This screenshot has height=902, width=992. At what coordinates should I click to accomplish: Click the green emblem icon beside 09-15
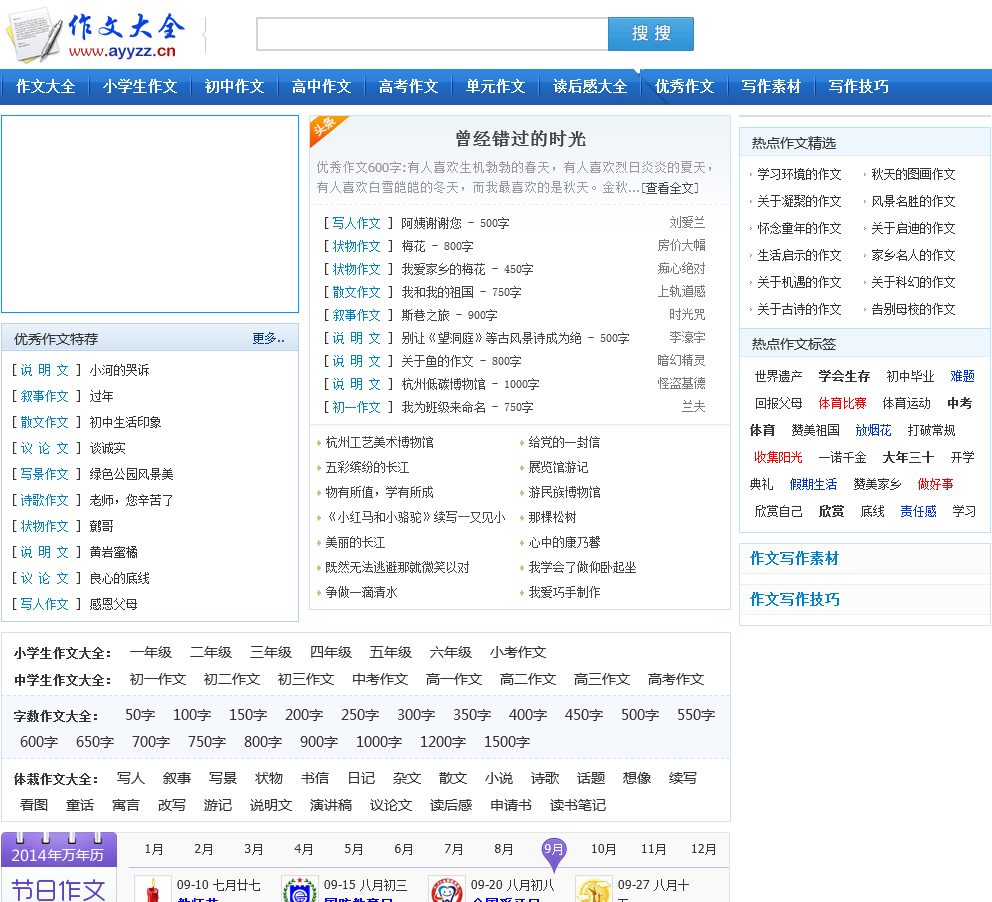pyautogui.click(x=300, y=889)
